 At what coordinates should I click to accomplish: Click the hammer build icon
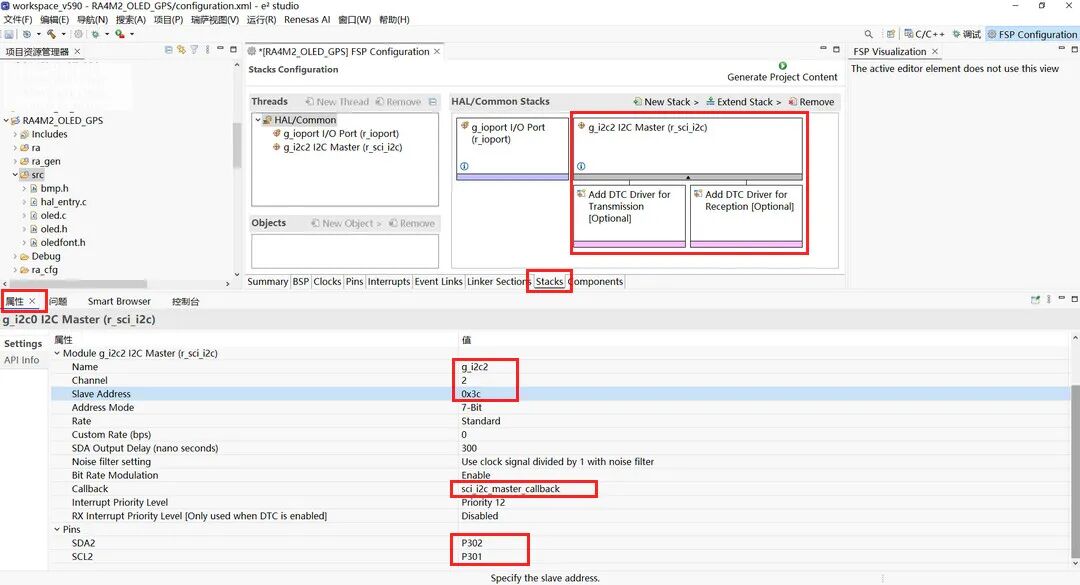52,34
